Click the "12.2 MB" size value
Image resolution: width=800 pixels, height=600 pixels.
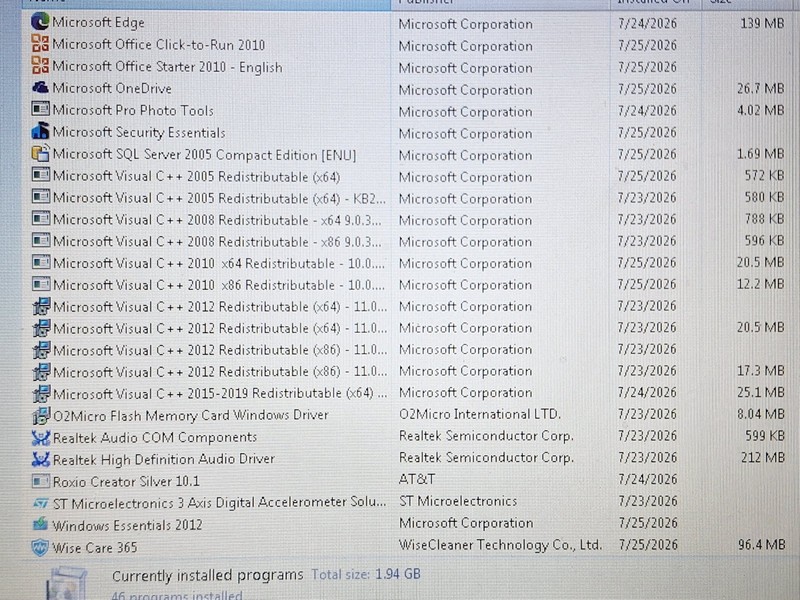(x=760, y=284)
